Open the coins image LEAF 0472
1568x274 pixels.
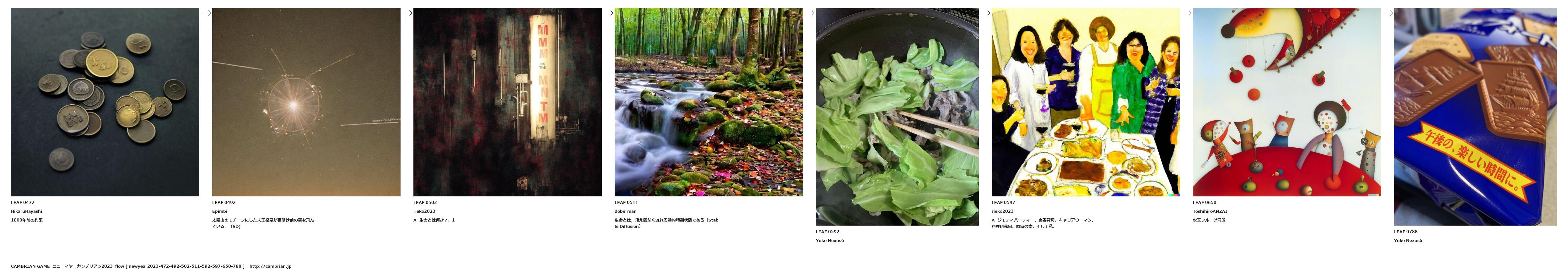tap(105, 102)
